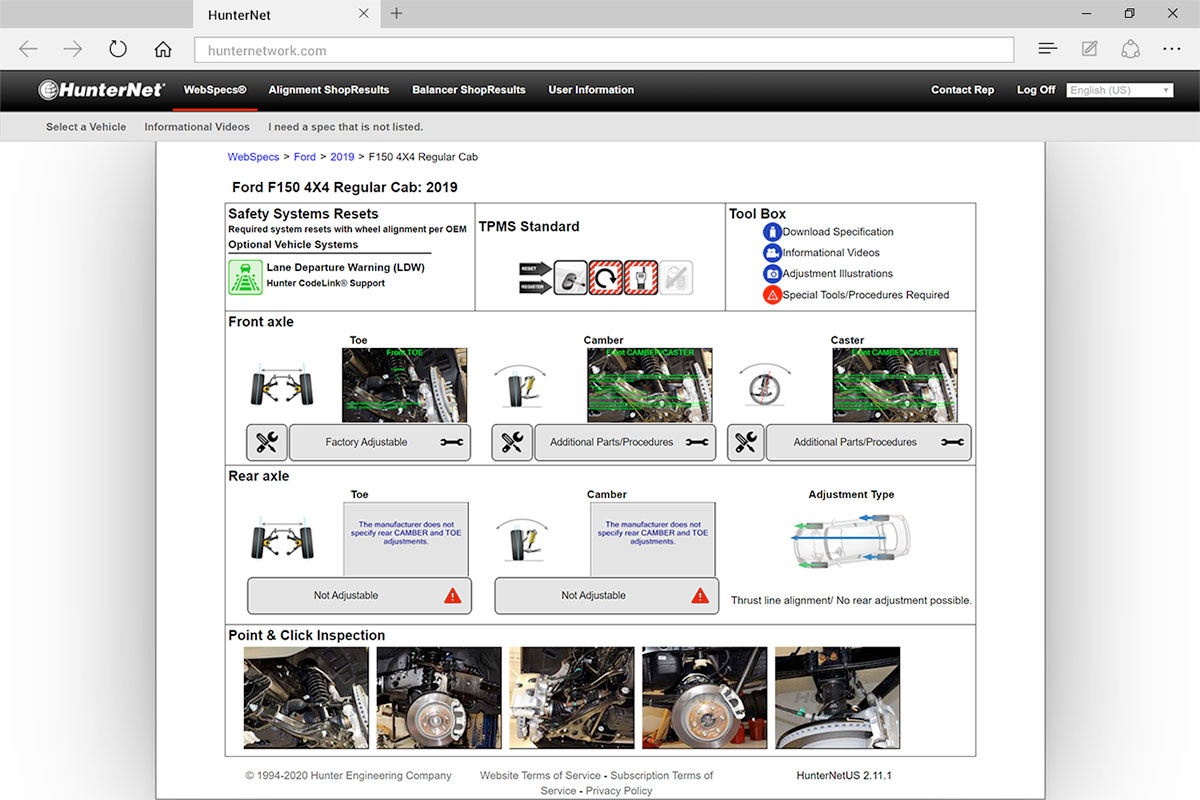Viewport: 1200px width, 800px height.
Task: Open User Information menu
Action: [x=591, y=90]
